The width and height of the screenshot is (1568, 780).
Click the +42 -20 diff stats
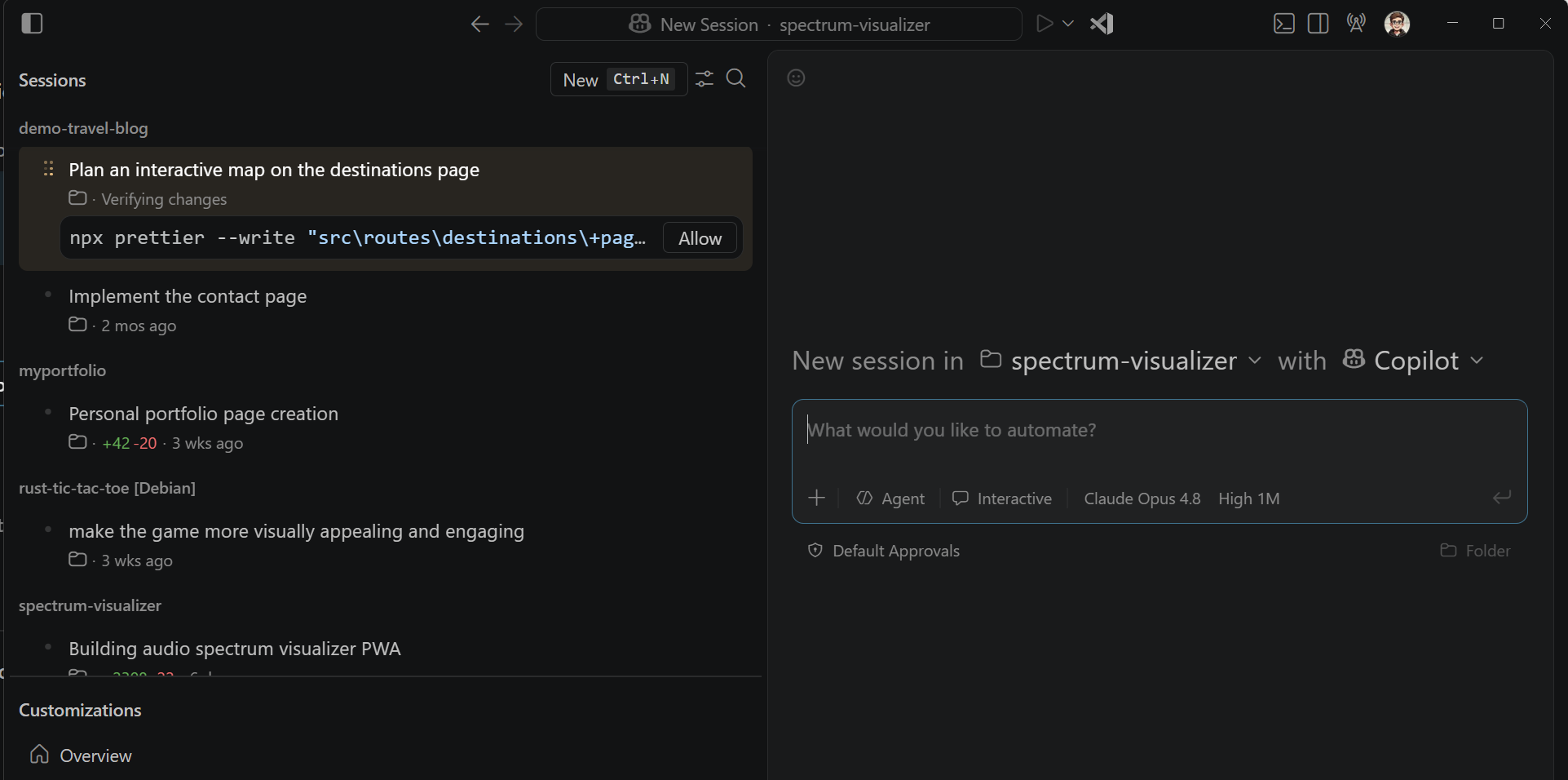tap(130, 443)
